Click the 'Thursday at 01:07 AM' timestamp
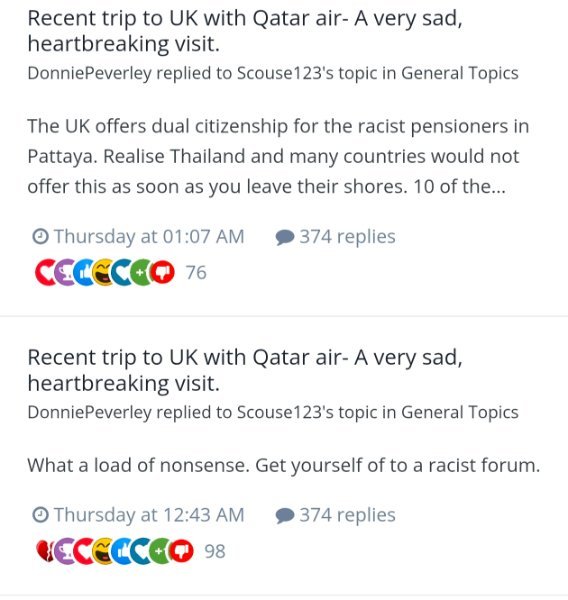This screenshot has height=600, width=568. [149, 236]
